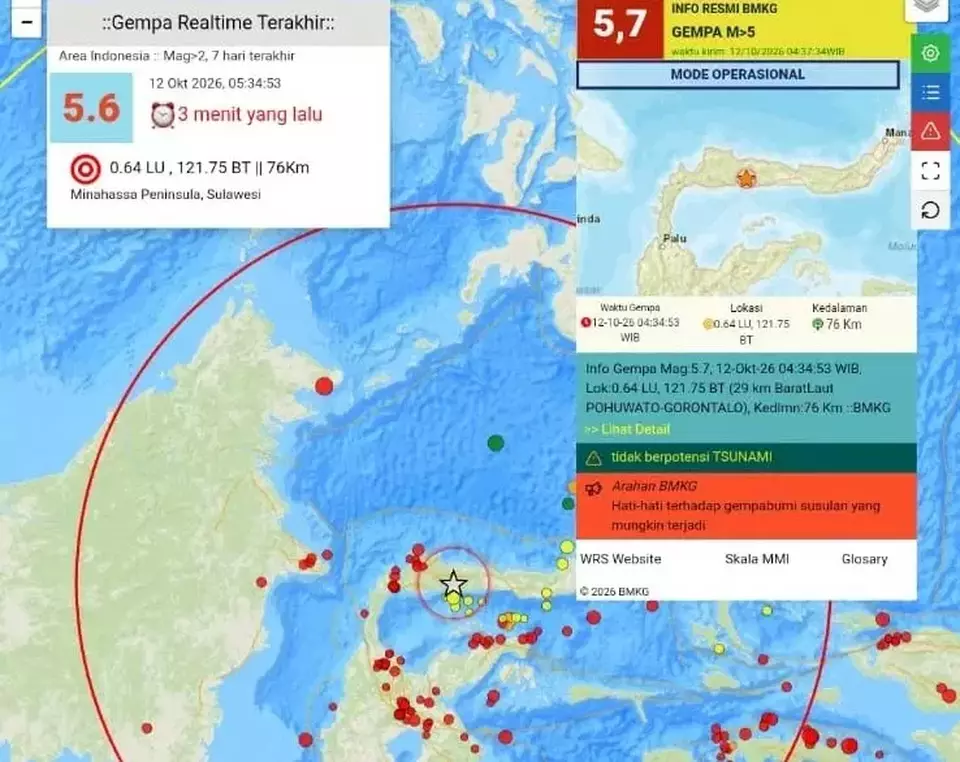Open the red warning triangle icon
Image resolution: width=960 pixels, height=762 pixels.
click(930, 131)
